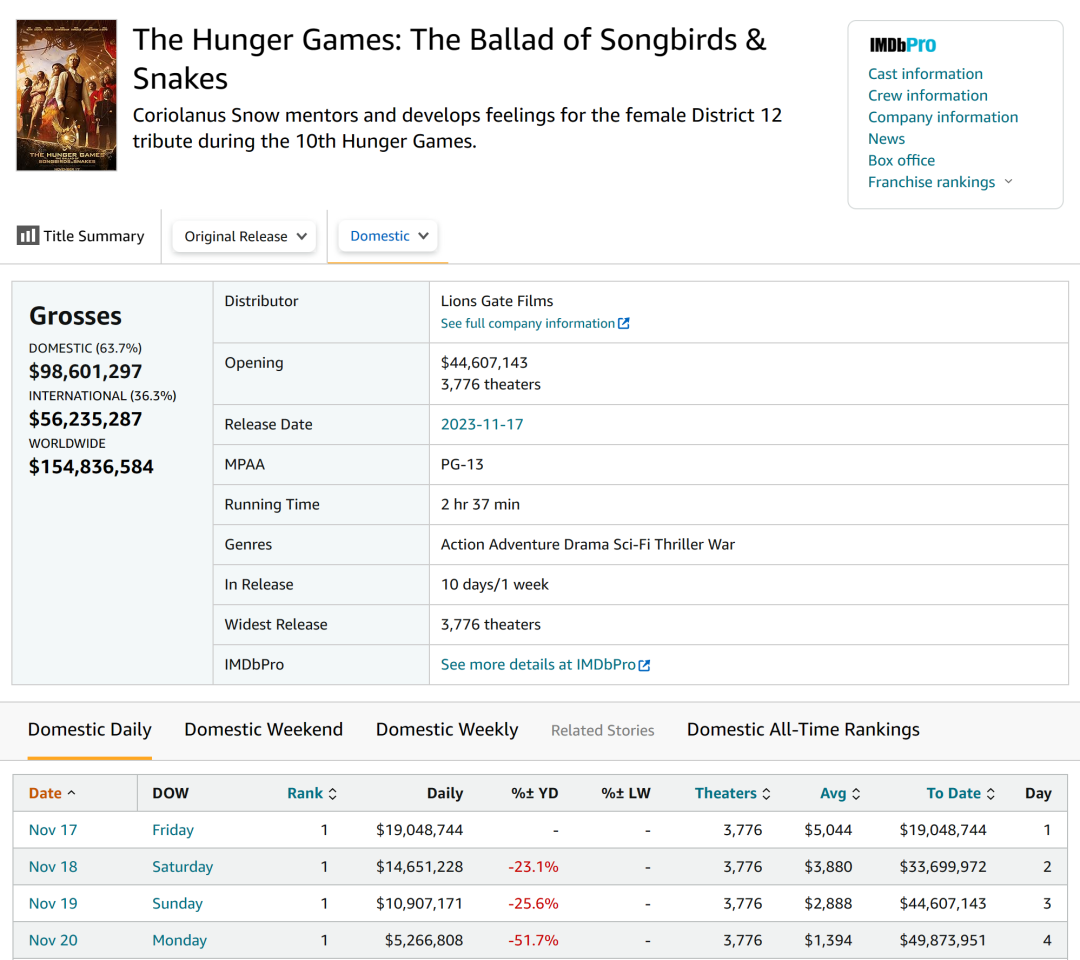Open the Domestic region dropdown

coord(388,237)
